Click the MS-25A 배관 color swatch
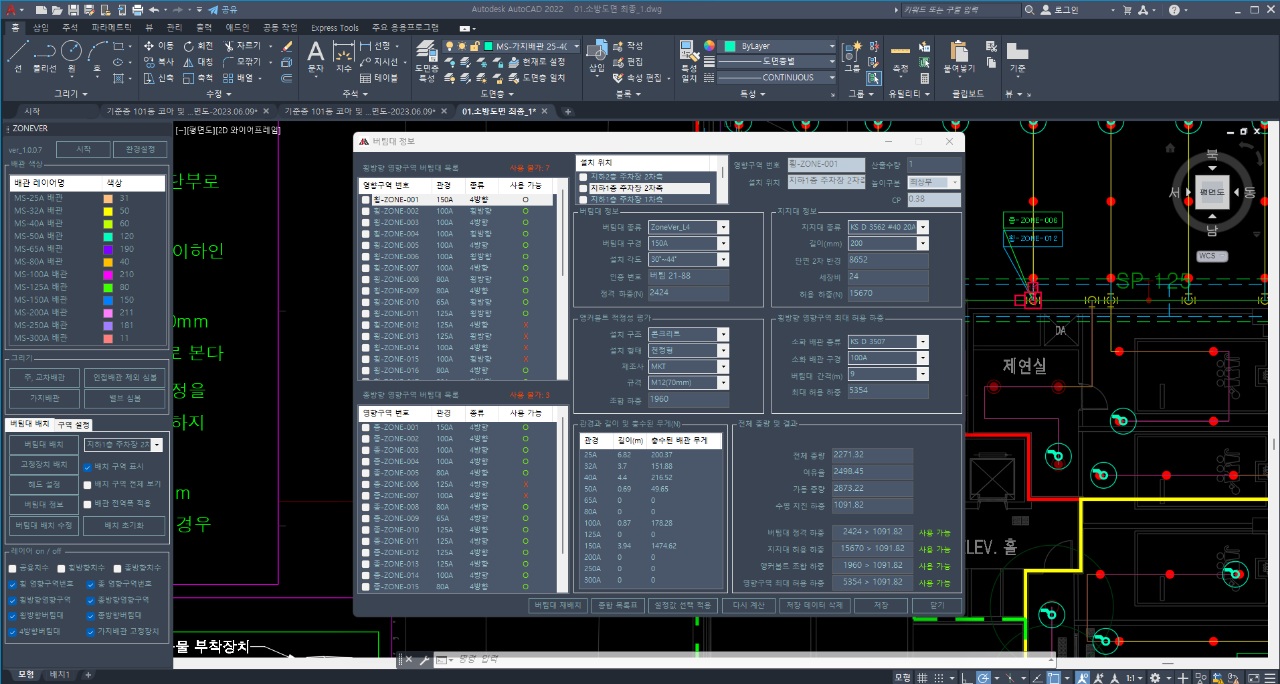This screenshot has width=1280, height=684. 108,199
